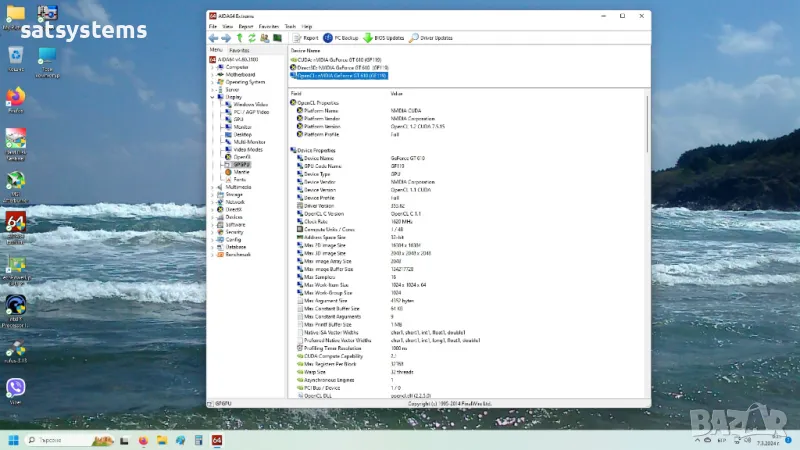Click the Back navigation arrow in toolbar
800x450 pixels.
coord(214,38)
